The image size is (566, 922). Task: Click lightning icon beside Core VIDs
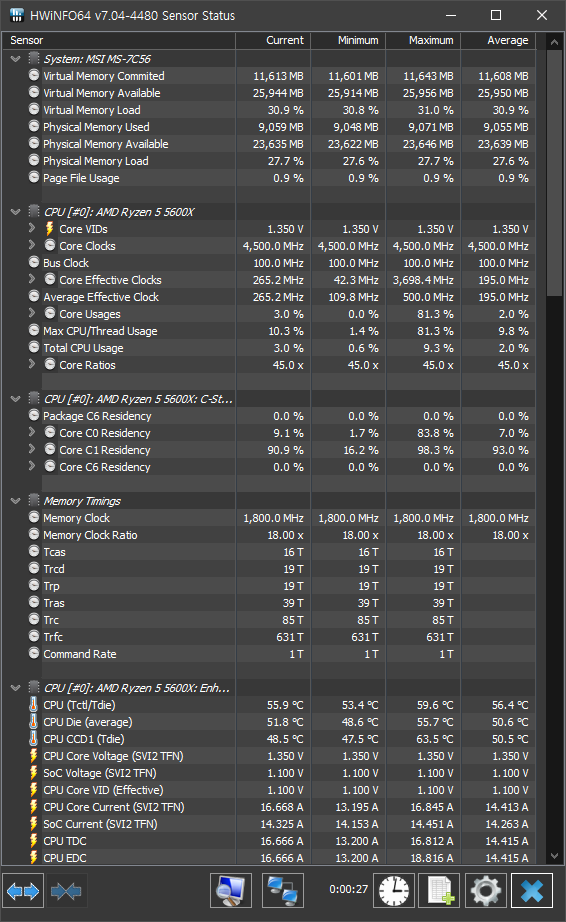pyautogui.click(x=50, y=229)
